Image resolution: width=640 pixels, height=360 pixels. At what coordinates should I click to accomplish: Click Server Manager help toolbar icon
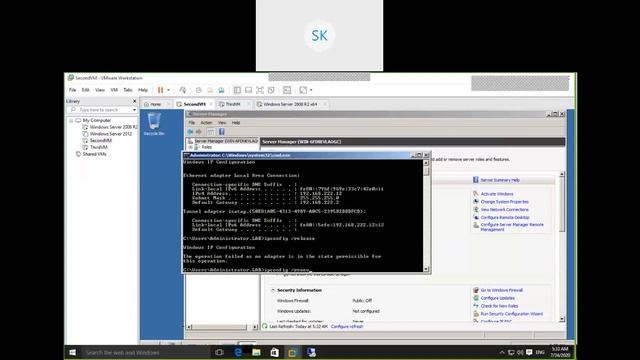pyautogui.click(x=222, y=132)
